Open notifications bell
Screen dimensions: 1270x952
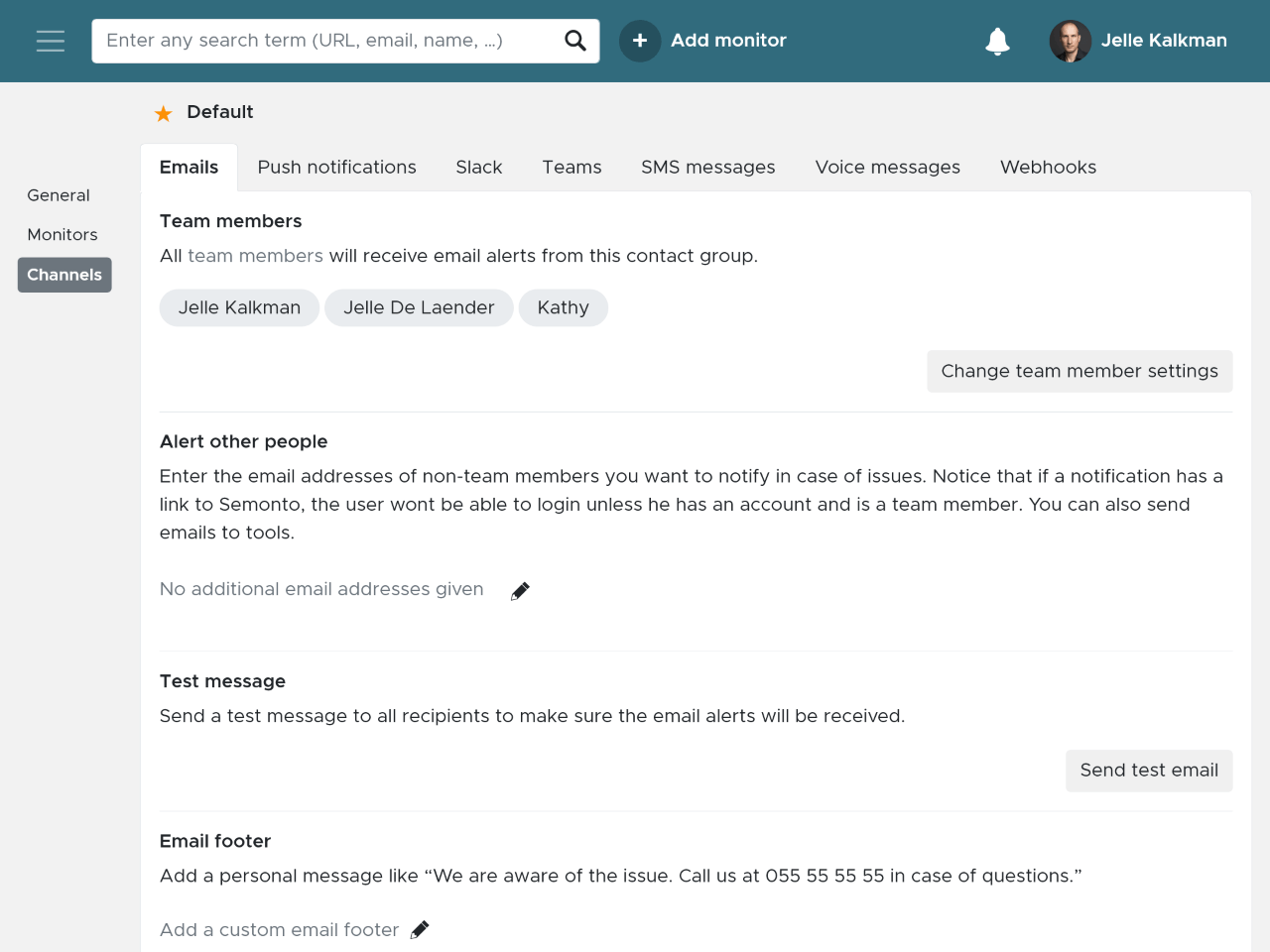[997, 41]
